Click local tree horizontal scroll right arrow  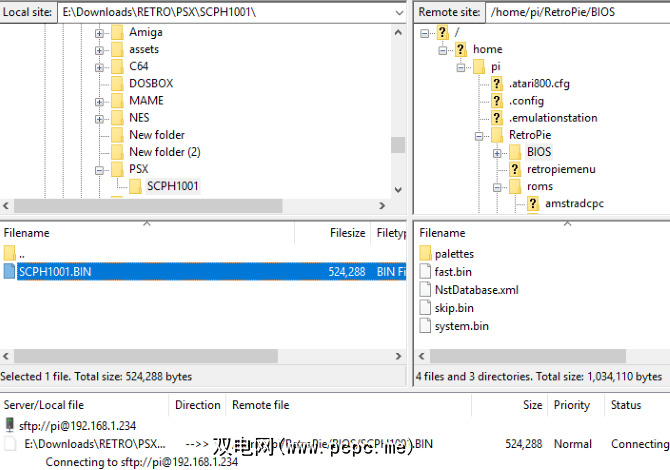click(382, 206)
